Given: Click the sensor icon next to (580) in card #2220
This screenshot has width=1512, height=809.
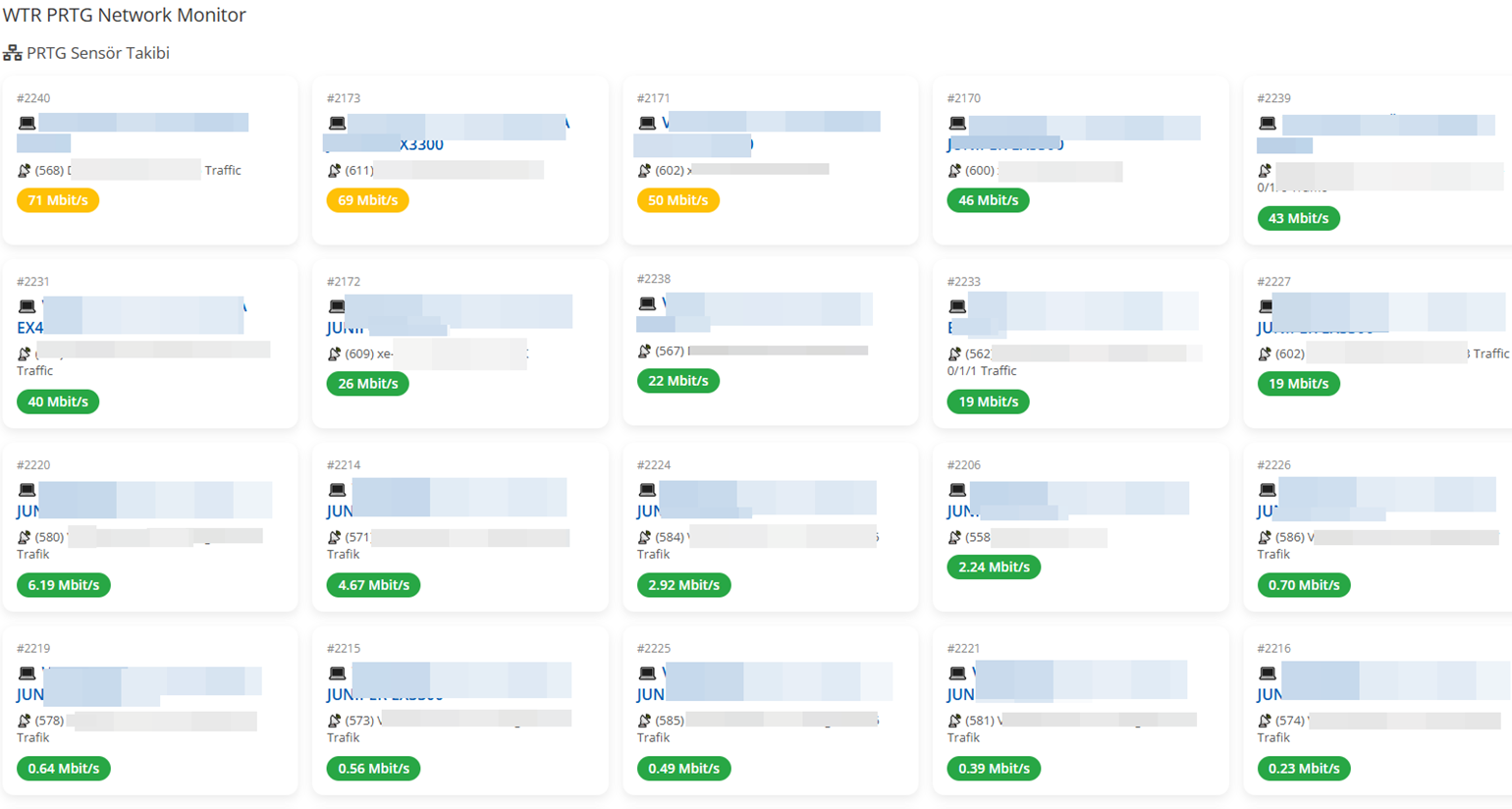Looking at the screenshot, I should (24, 538).
